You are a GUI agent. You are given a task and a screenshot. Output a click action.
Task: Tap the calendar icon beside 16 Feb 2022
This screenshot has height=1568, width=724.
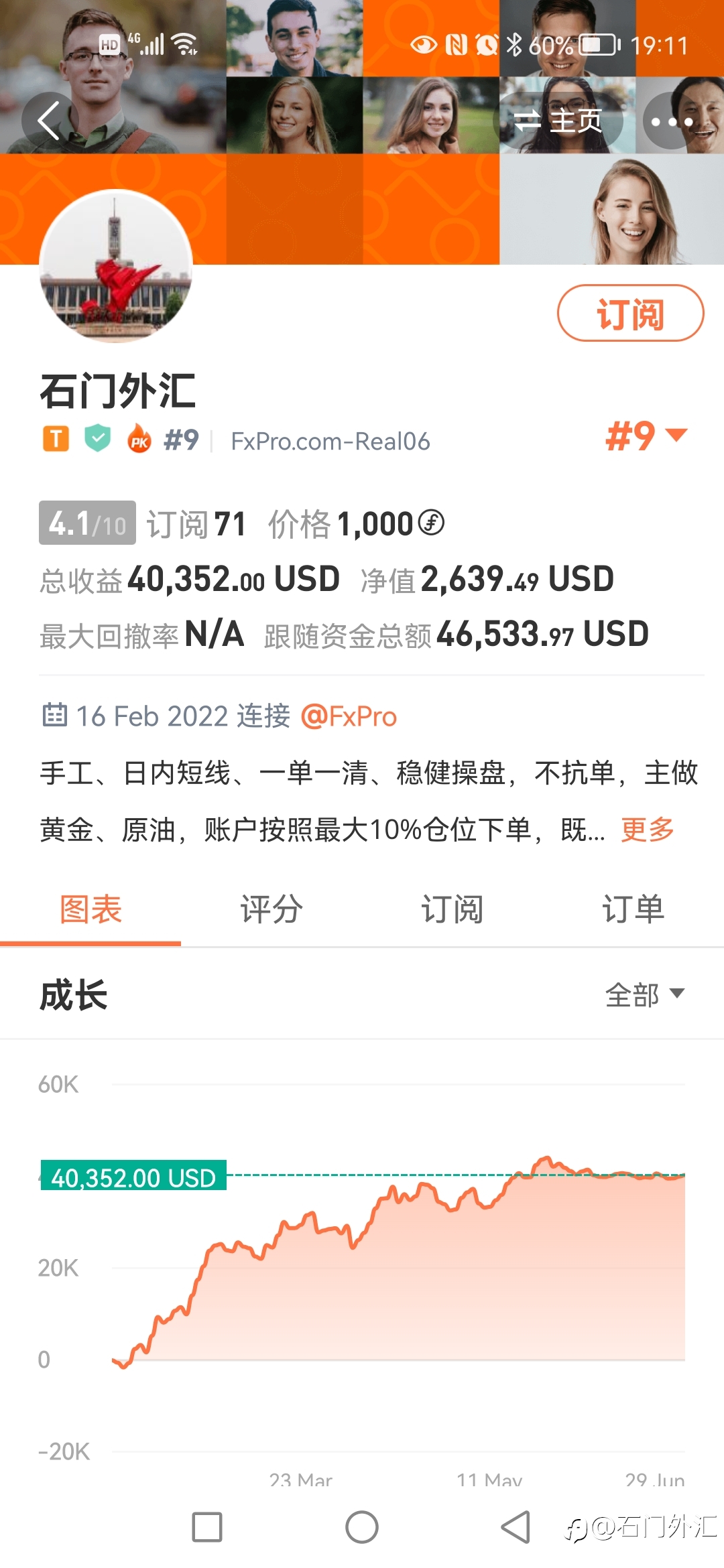pos(54,715)
